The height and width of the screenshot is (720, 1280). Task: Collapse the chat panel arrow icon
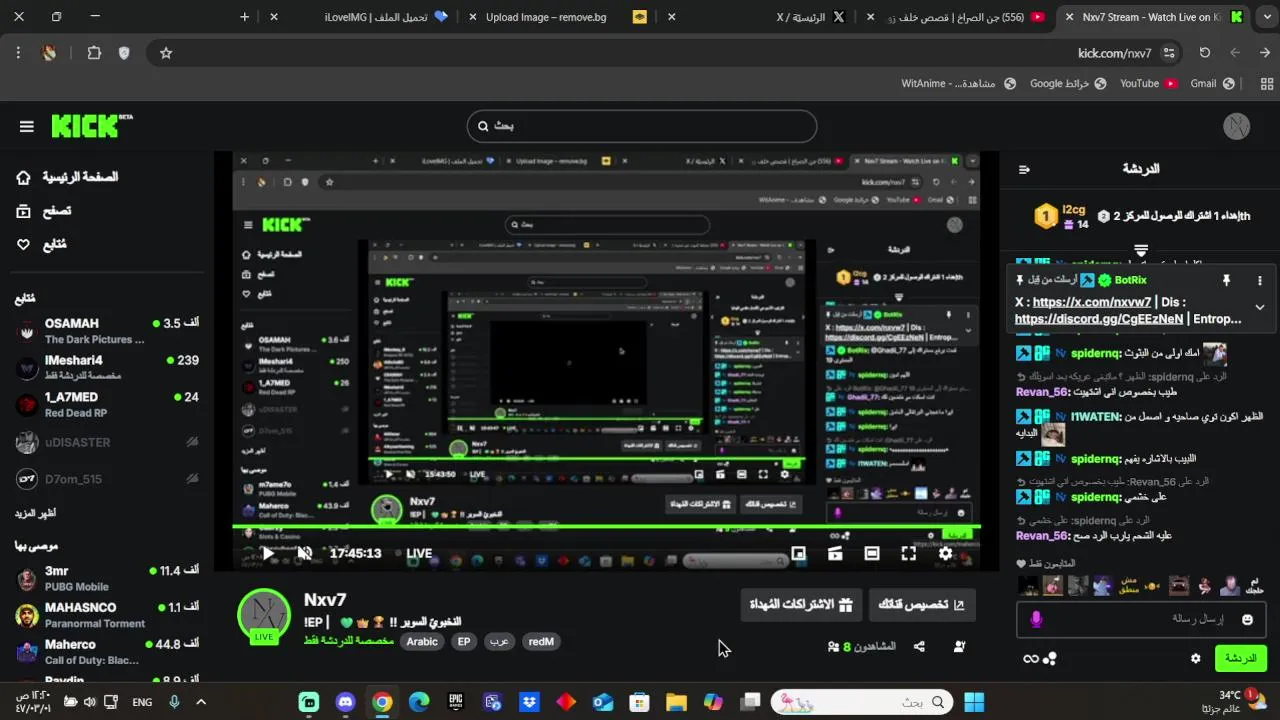[1024, 169]
